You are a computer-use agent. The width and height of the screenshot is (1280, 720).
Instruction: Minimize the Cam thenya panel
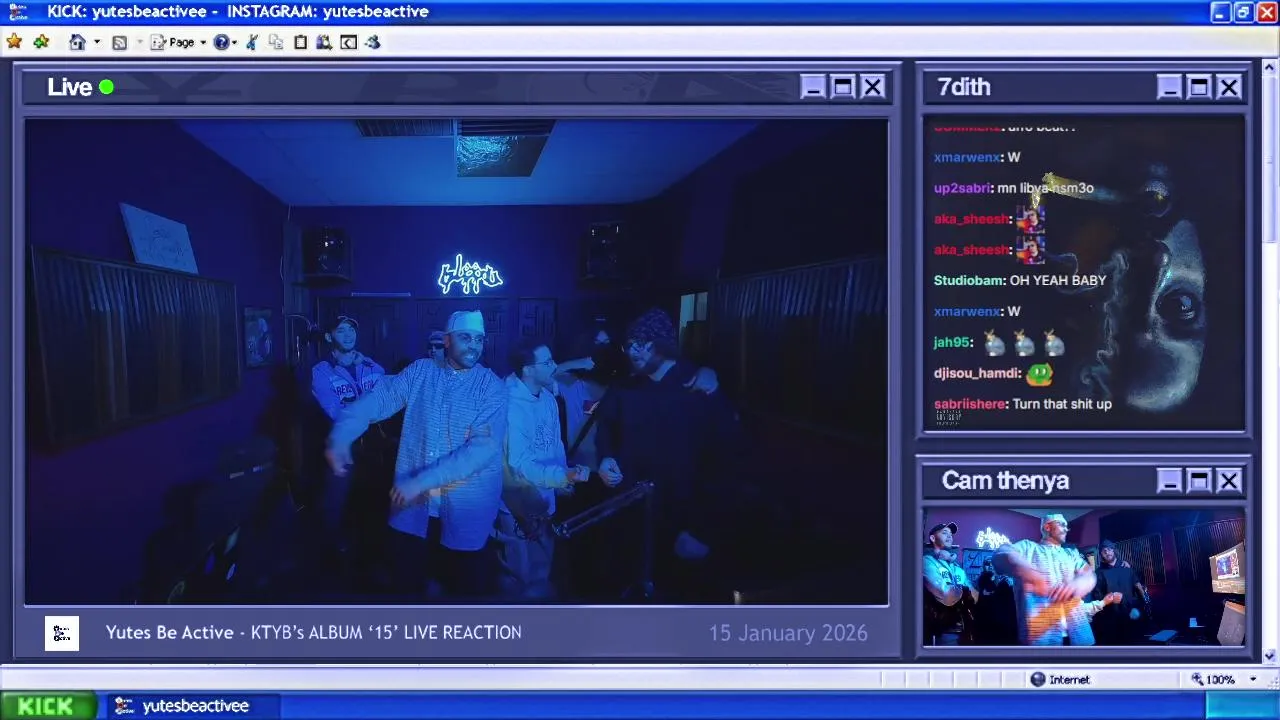tap(1169, 481)
